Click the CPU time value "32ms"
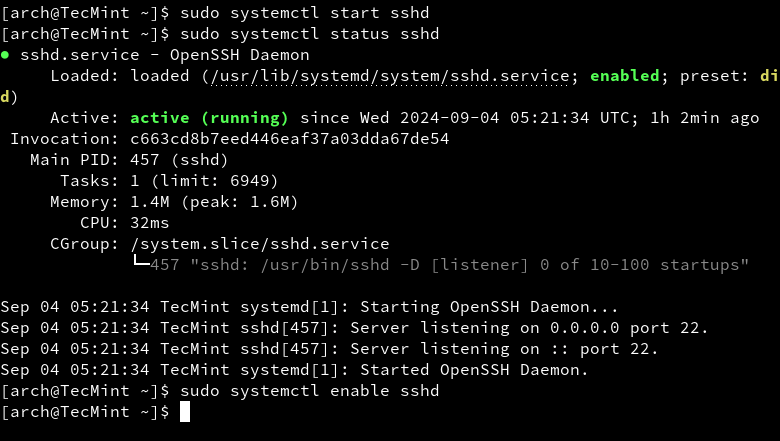 coord(149,222)
